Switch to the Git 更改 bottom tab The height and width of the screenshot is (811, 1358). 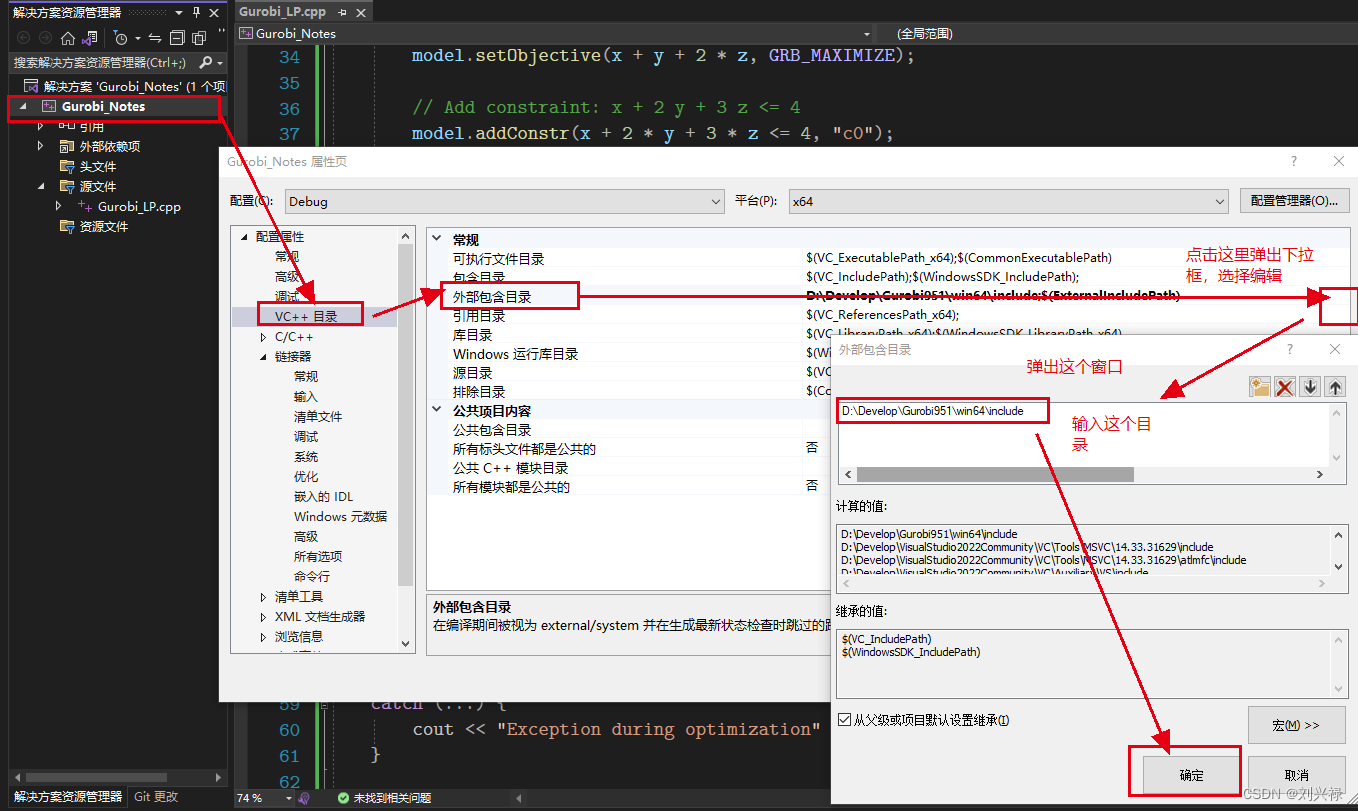tap(155, 797)
